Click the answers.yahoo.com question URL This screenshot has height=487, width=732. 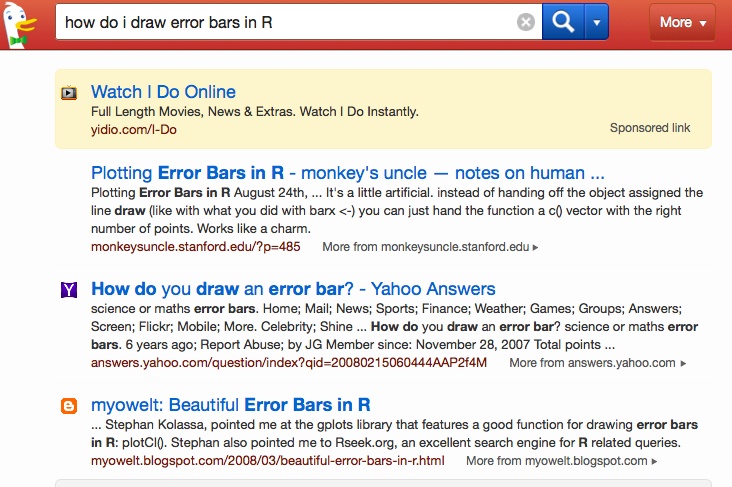289,363
